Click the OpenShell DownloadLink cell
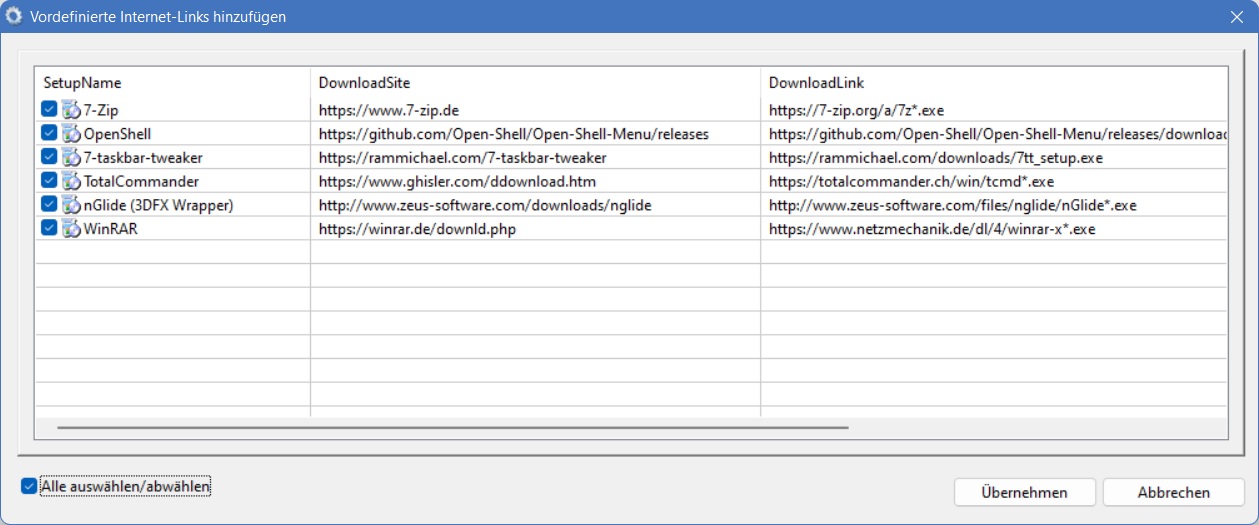 (994, 133)
